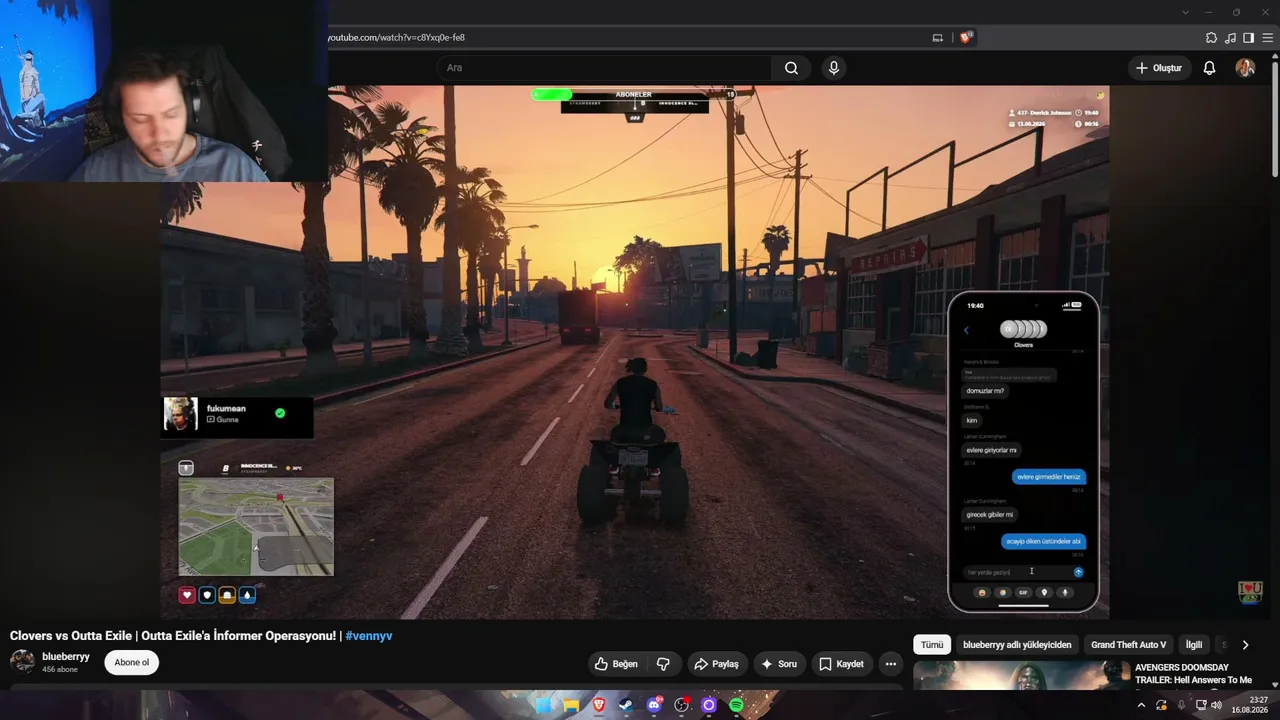This screenshot has height=720, width=1280.
Task: Click the Paylaş share button
Action: (717, 664)
